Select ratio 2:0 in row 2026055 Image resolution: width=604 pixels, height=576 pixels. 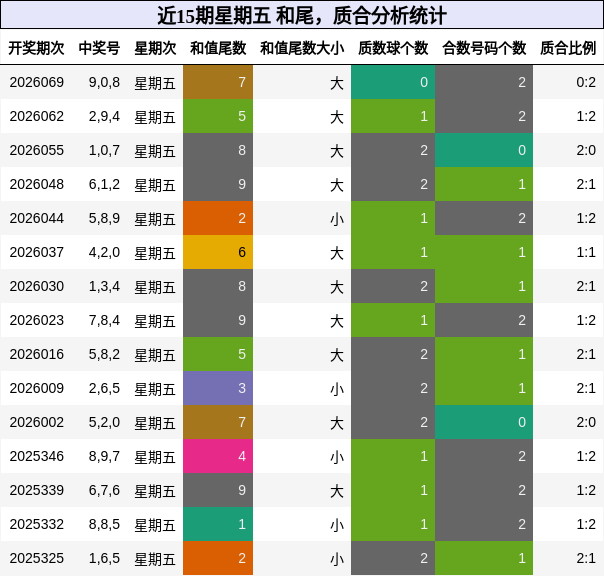pyautogui.click(x=586, y=150)
